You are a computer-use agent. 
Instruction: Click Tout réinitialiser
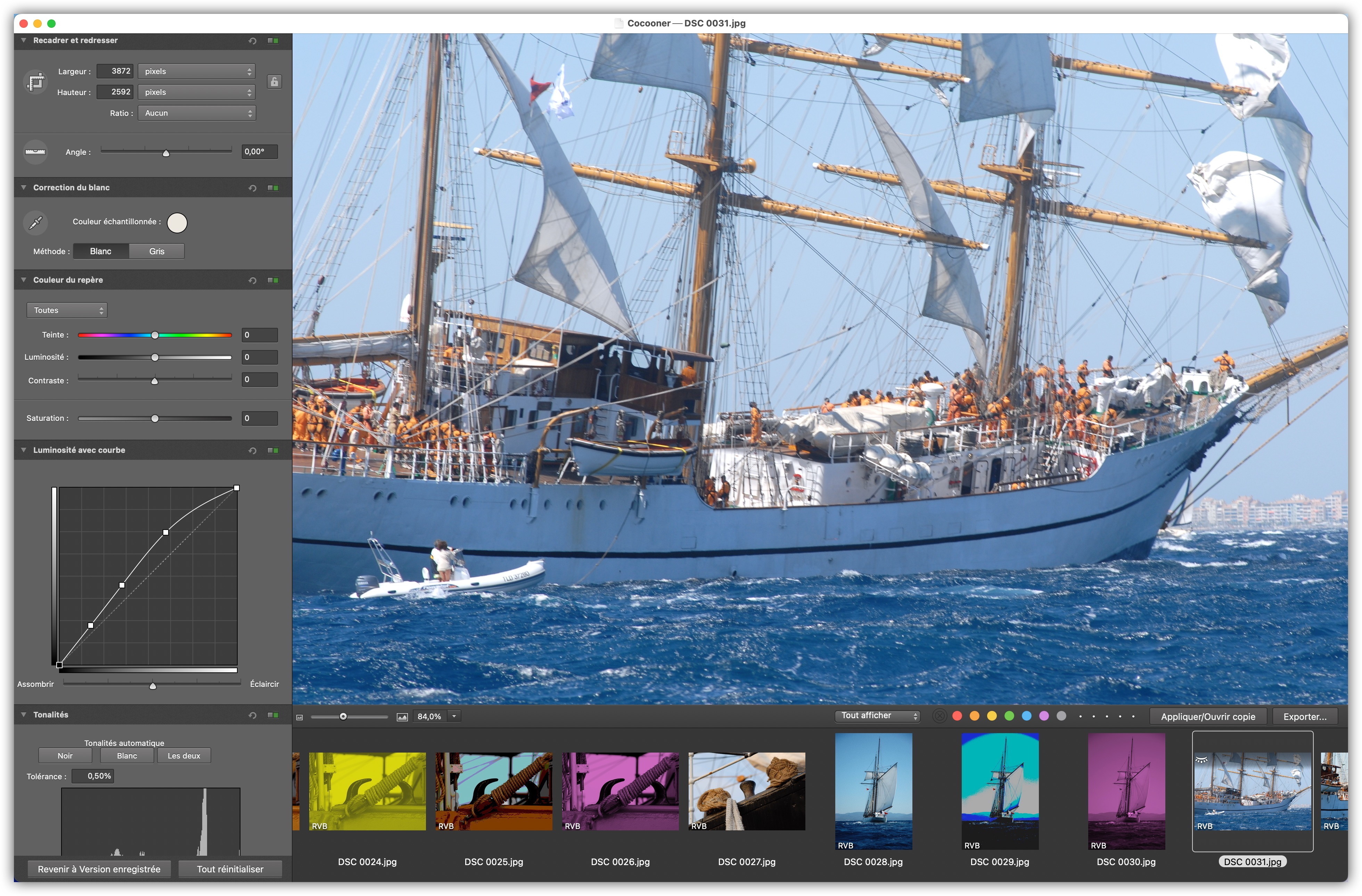230,870
